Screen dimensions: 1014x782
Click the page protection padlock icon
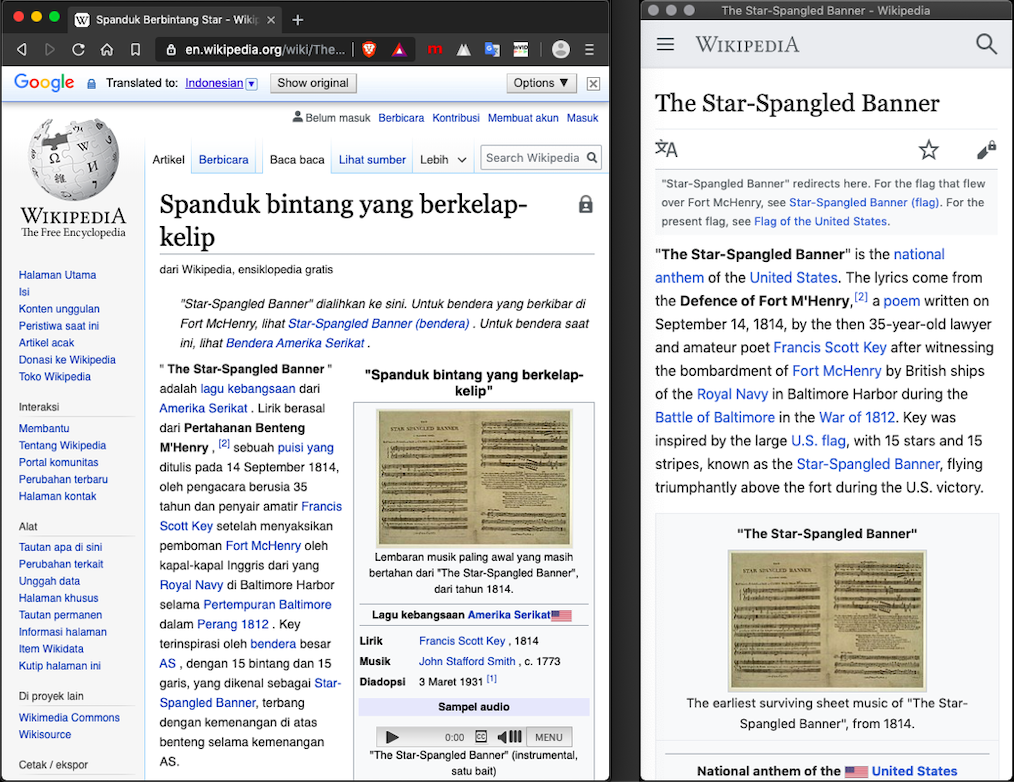pyautogui.click(x=585, y=204)
